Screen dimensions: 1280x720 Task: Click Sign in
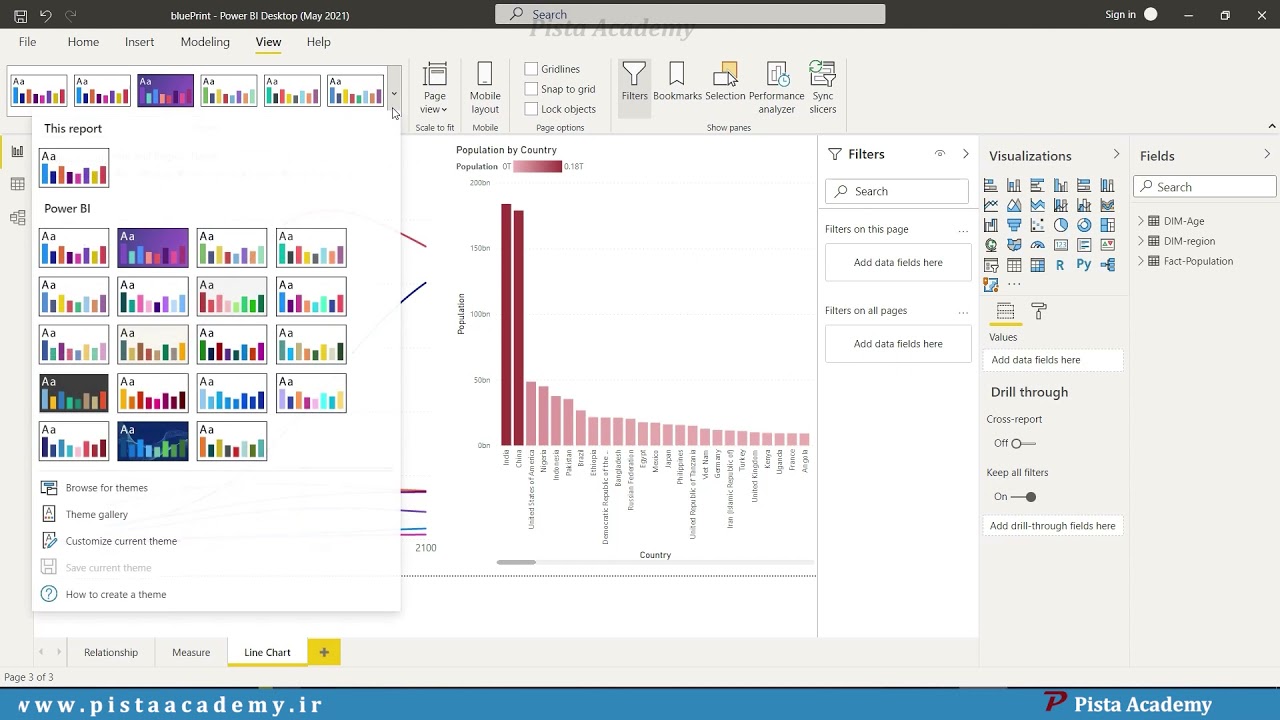pyautogui.click(x=1120, y=14)
